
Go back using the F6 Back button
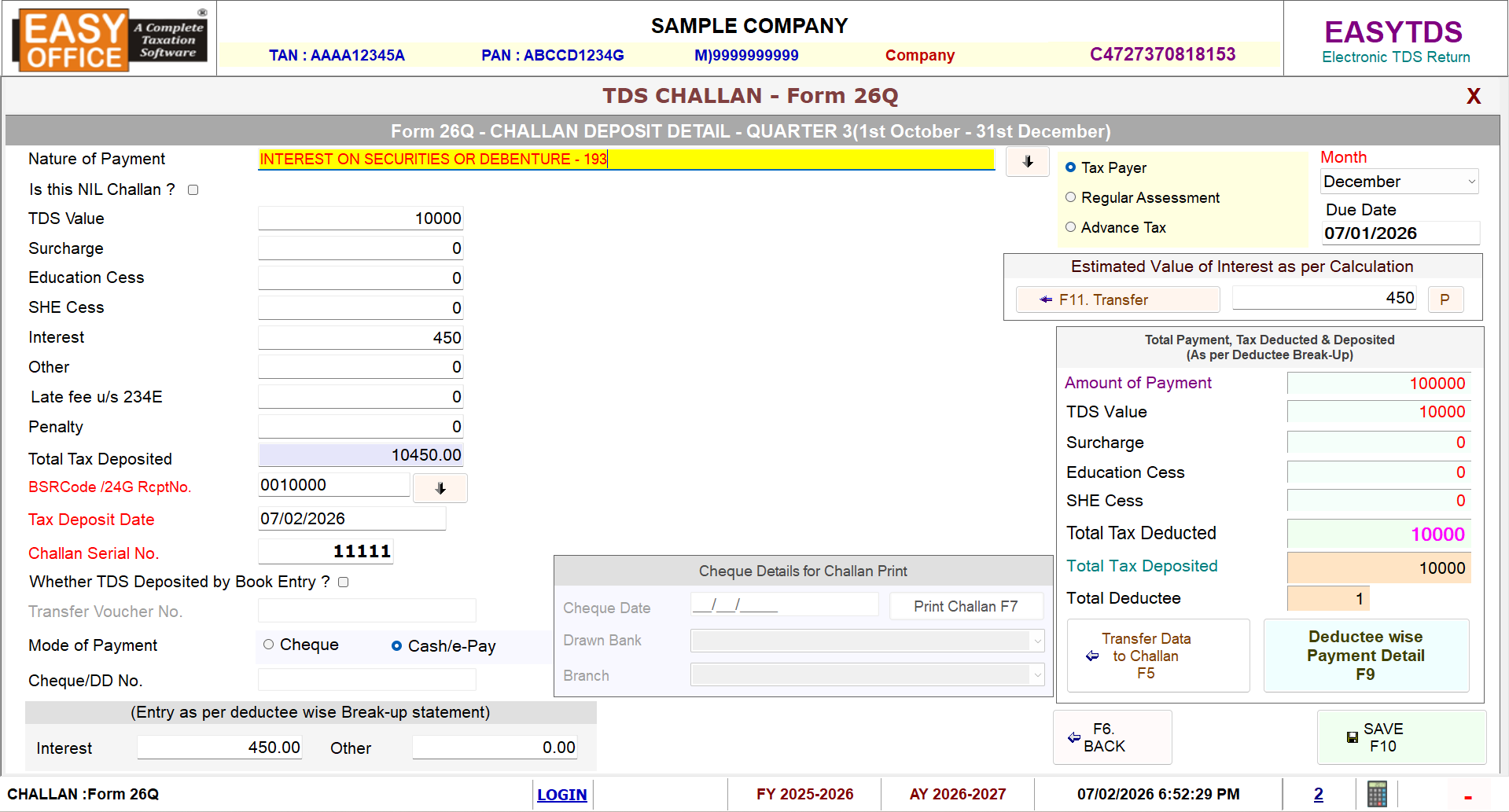1112,737
